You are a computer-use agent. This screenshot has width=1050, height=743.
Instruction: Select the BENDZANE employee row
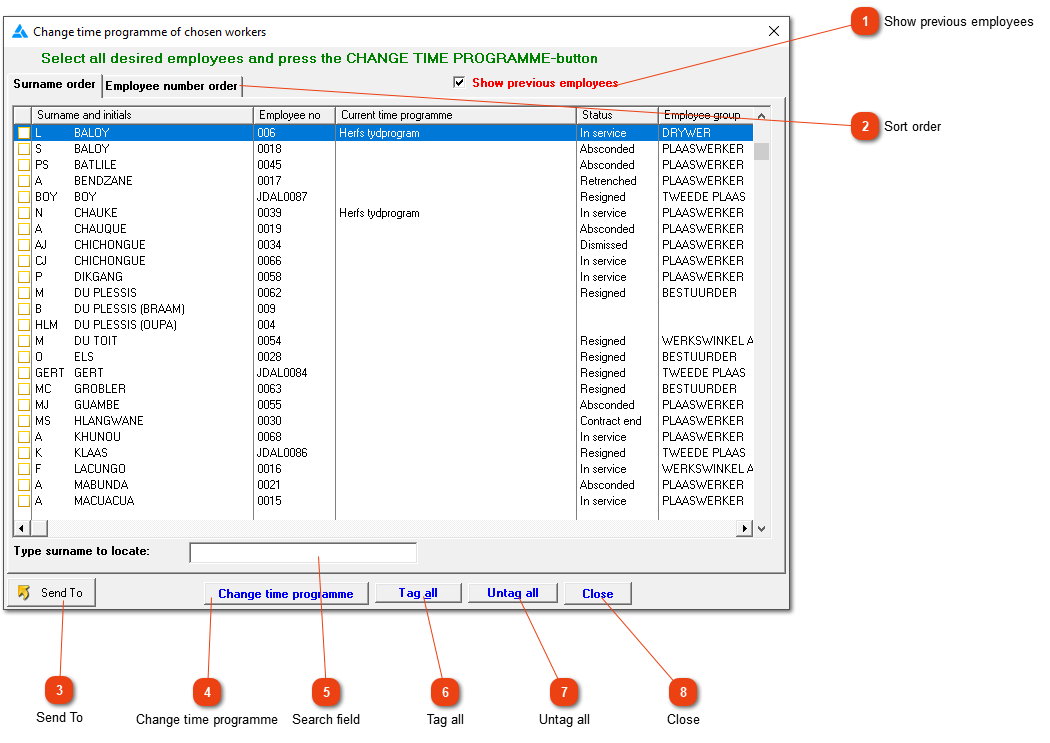point(383,181)
